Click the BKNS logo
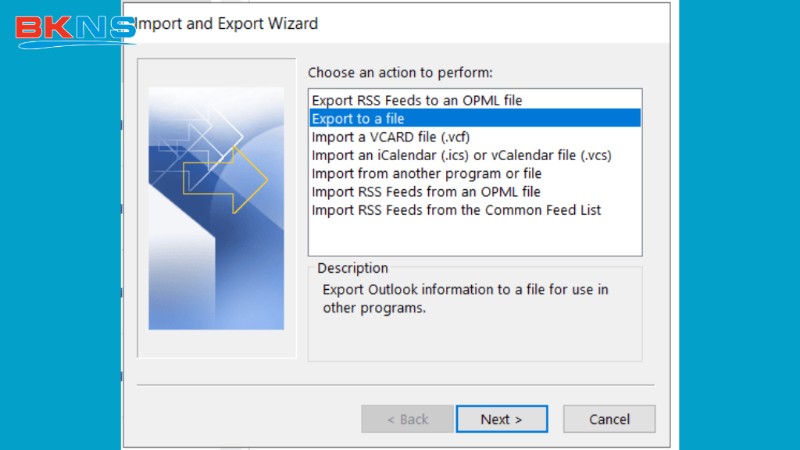The height and width of the screenshot is (450, 800). pyautogui.click(x=74, y=28)
